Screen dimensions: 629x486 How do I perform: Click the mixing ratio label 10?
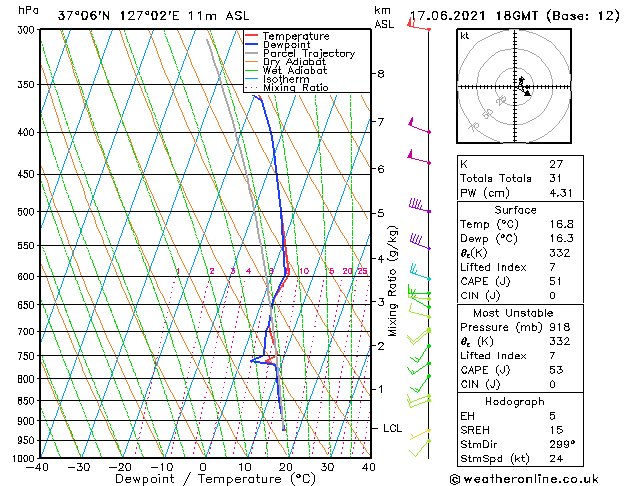pos(304,271)
